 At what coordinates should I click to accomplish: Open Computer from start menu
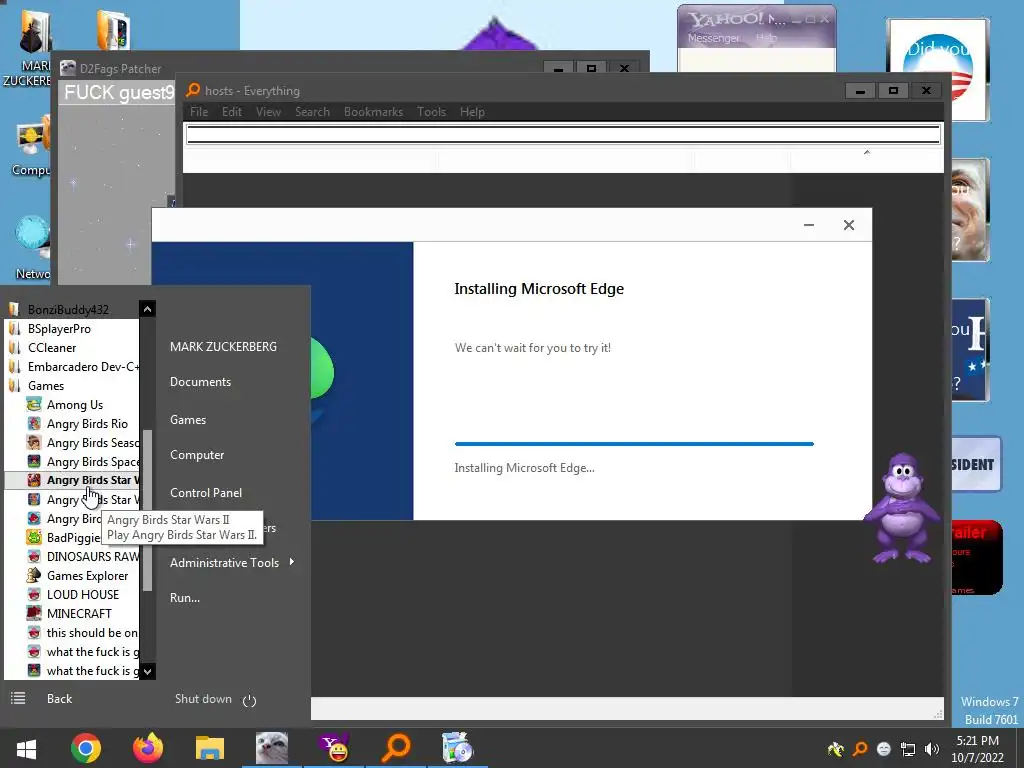[x=197, y=455]
